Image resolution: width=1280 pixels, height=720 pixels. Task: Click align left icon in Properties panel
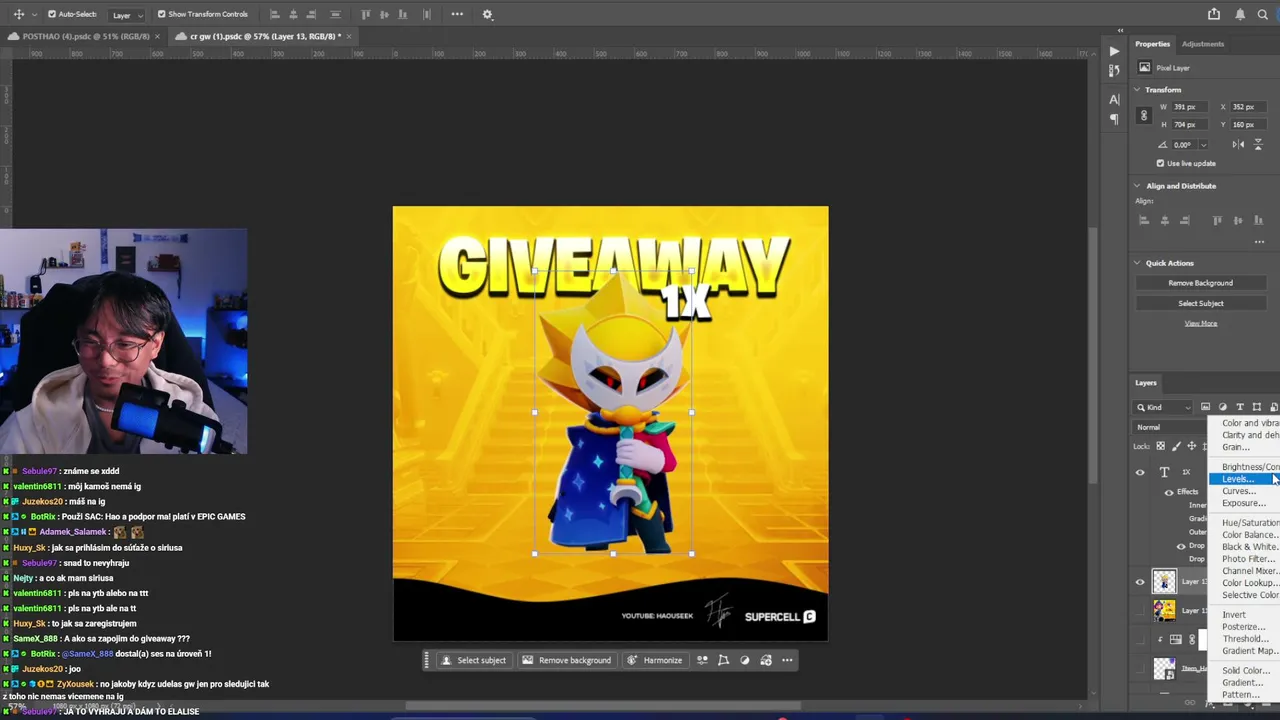click(1144, 220)
